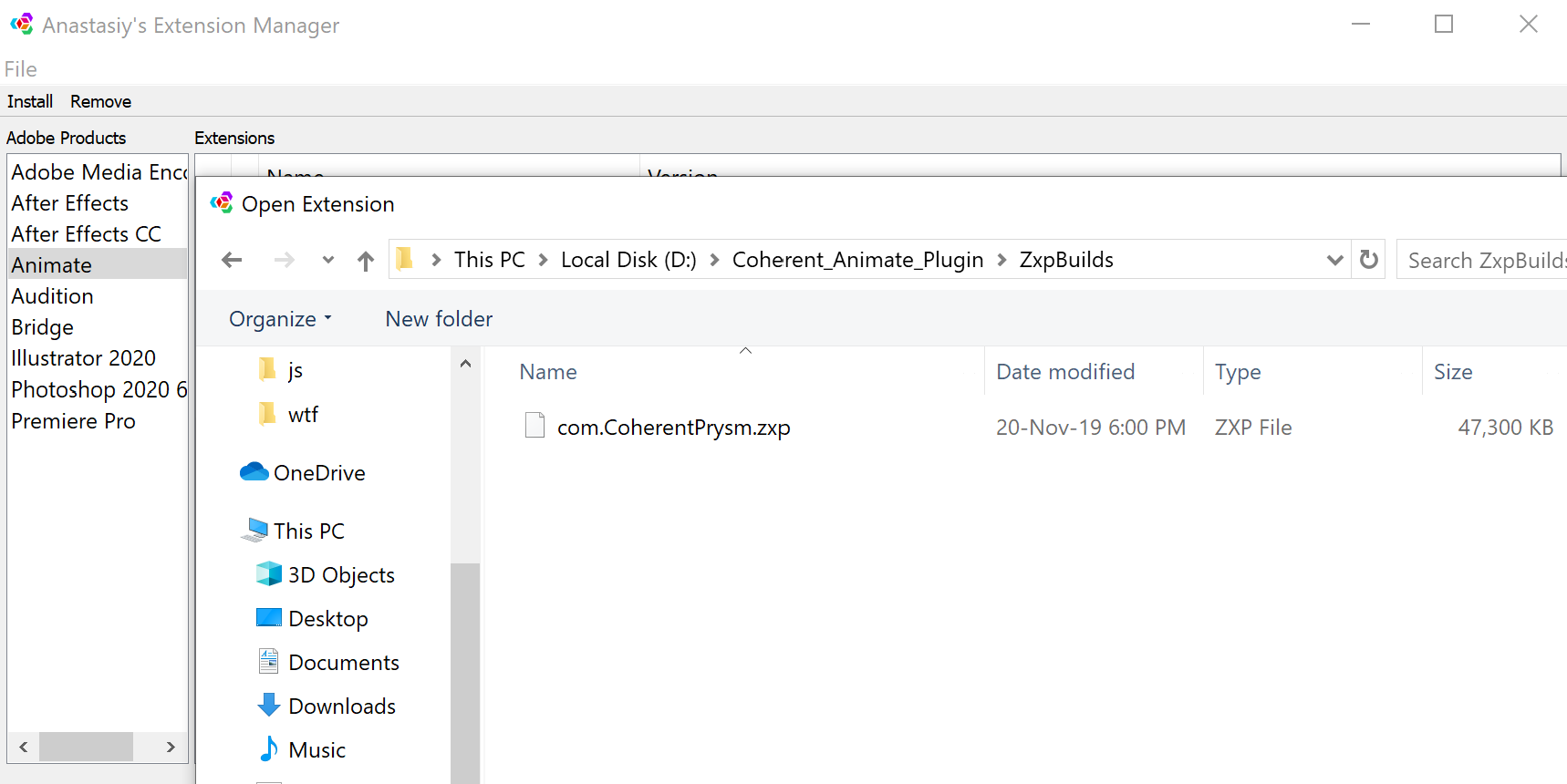1567x784 pixels.
Task: Click the Refresh icon next to address bar
Action: (x=1369, y=260)
